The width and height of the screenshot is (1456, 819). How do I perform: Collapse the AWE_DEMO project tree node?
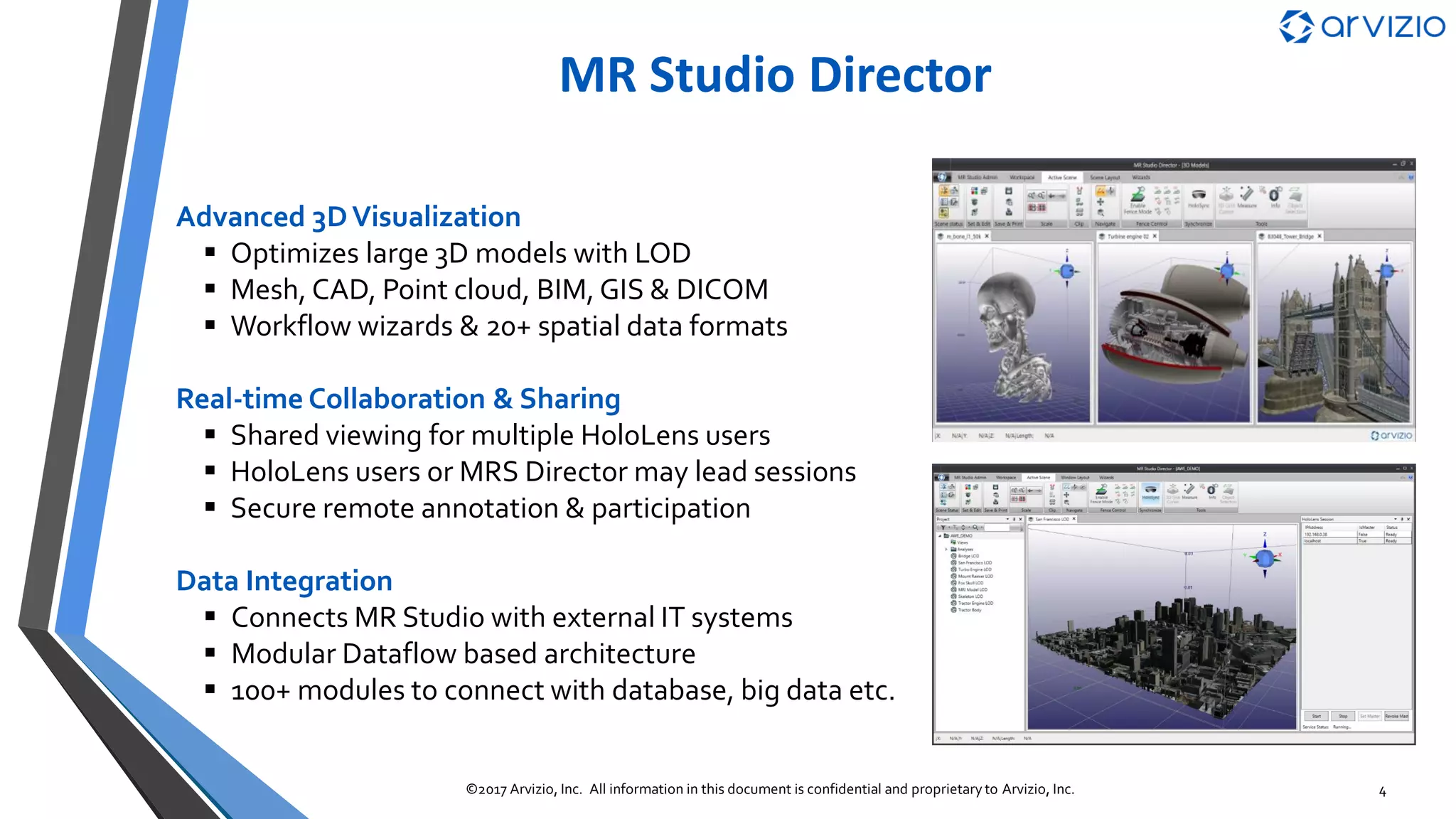click(940, 536)
